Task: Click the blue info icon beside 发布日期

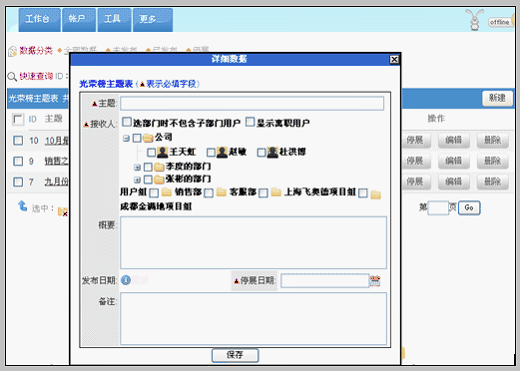Action: [x=126, y=280]
